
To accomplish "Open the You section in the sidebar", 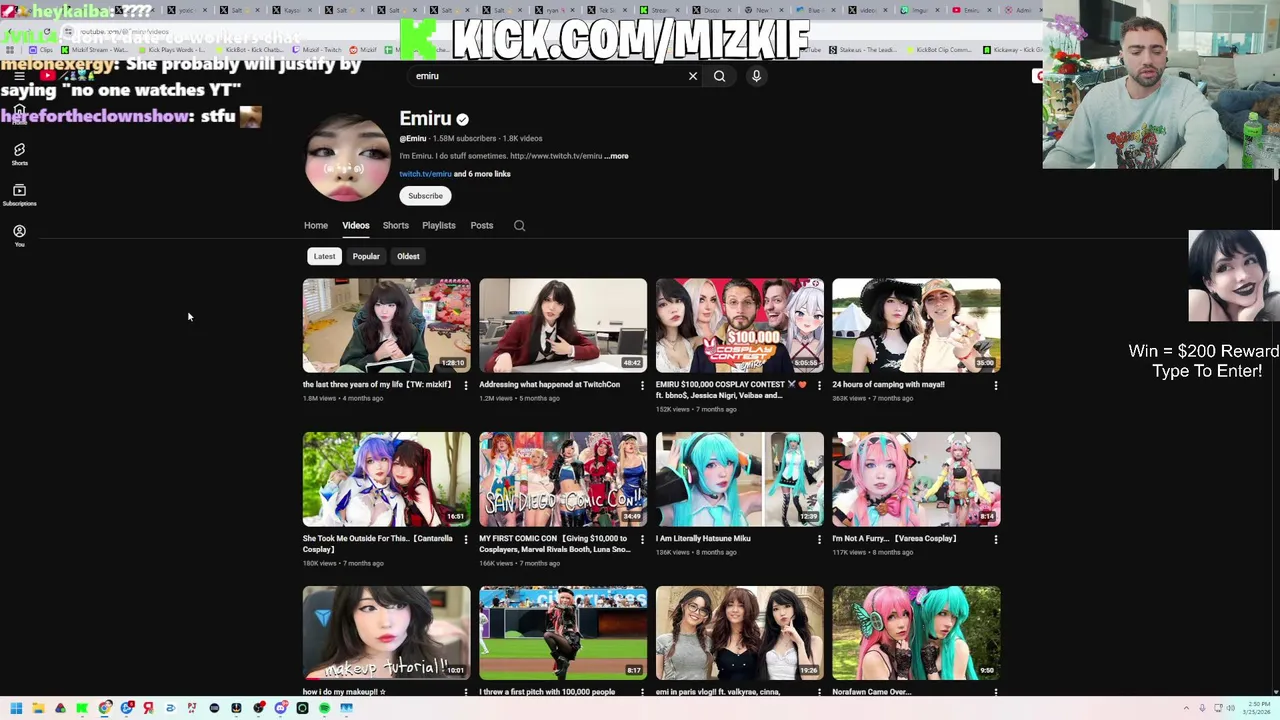I will (19, 235).
